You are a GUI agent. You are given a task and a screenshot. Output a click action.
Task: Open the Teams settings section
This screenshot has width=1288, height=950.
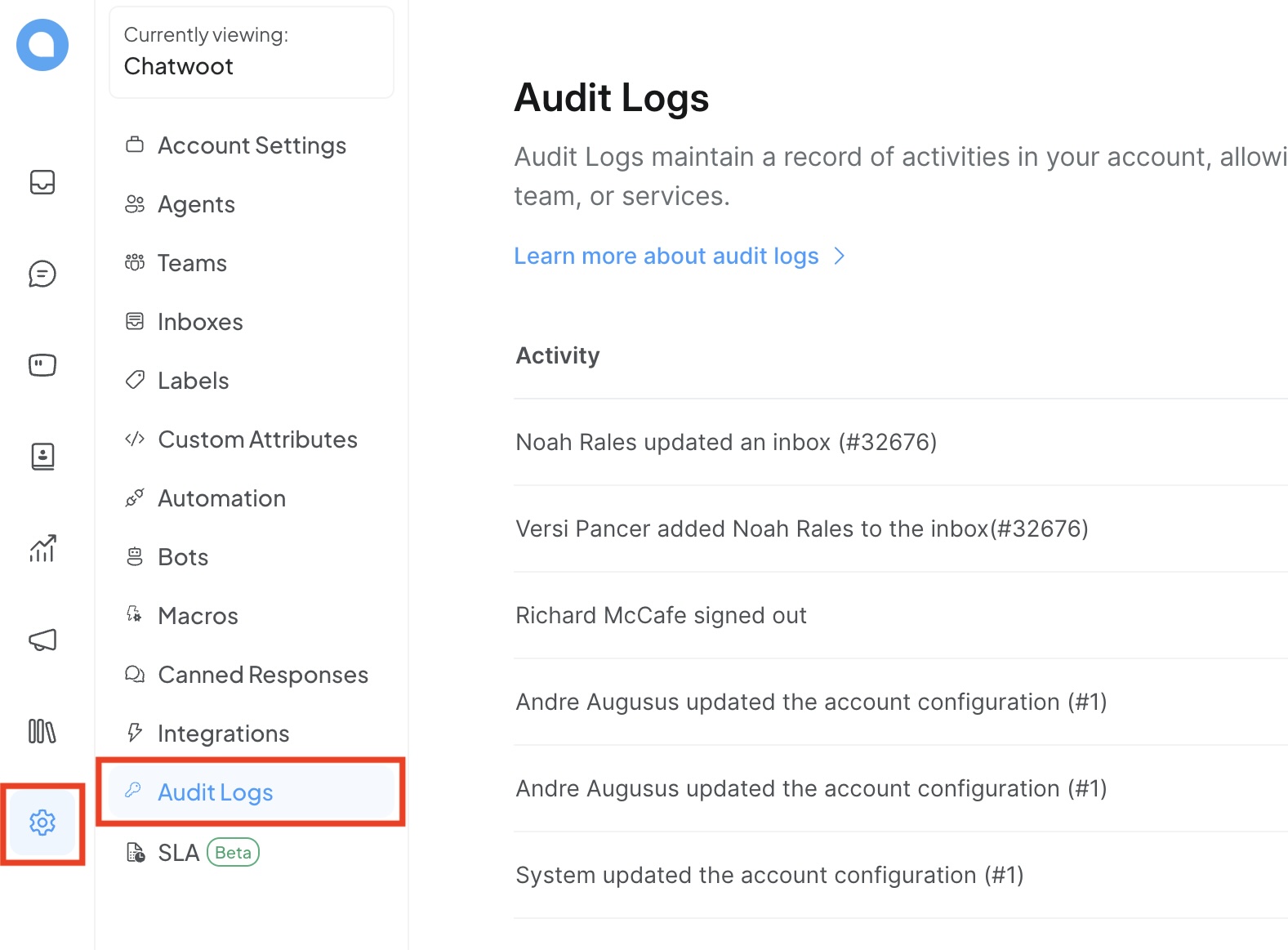pyautogui.click(x=192, y=263)
